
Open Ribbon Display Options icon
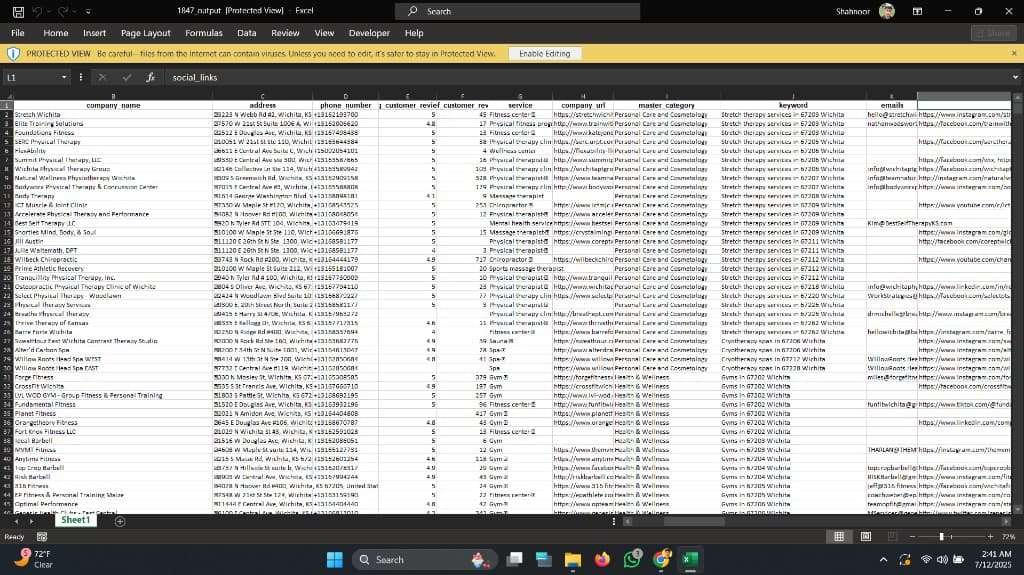click(917, 11)
